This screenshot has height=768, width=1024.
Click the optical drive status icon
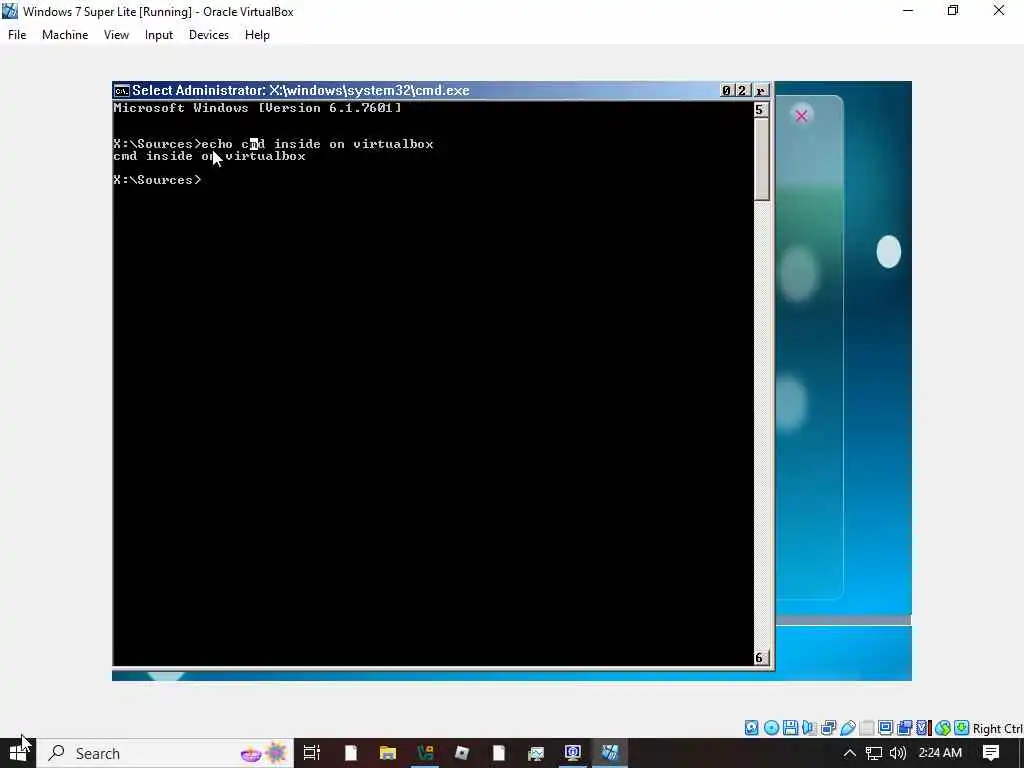tap(771, 728)
